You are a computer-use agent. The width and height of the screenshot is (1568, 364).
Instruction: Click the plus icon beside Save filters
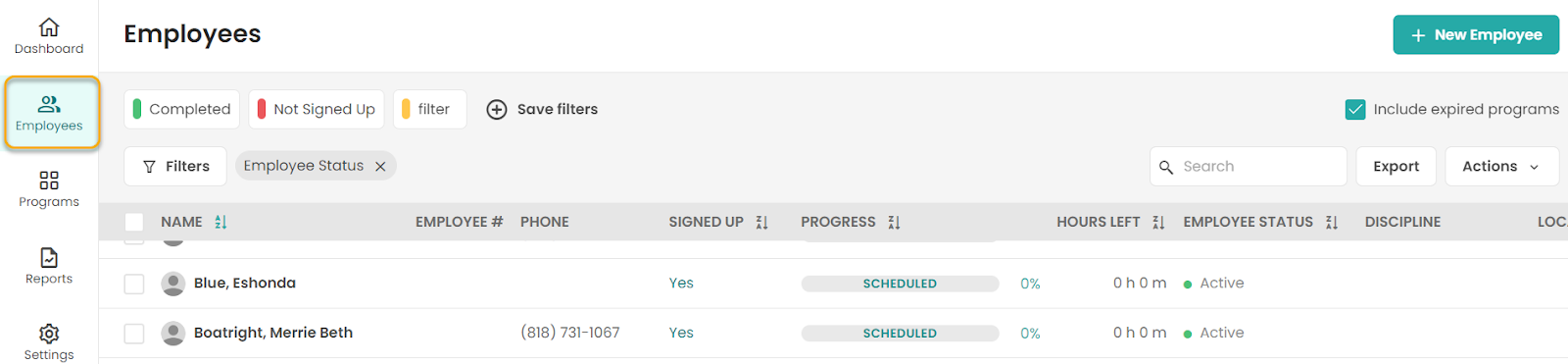[497, 109]
